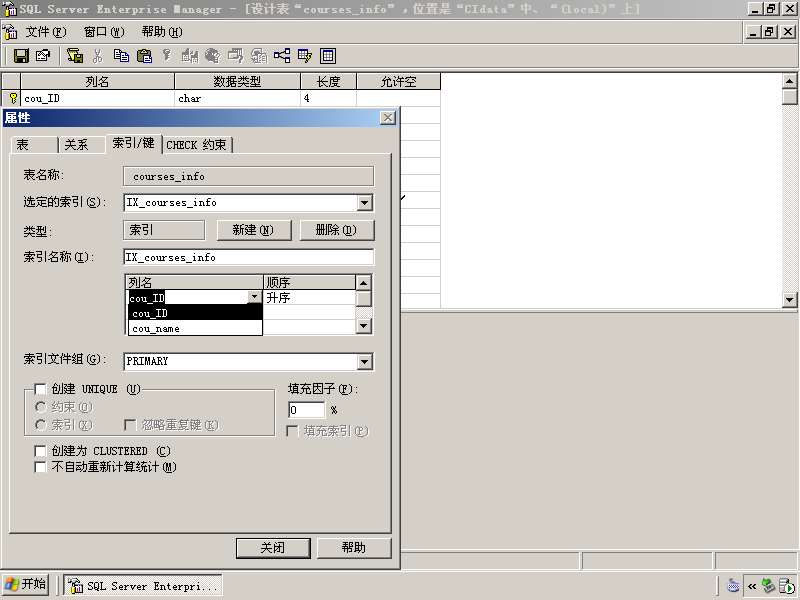Click the Manage indexes/keys lightning icon

305,56
